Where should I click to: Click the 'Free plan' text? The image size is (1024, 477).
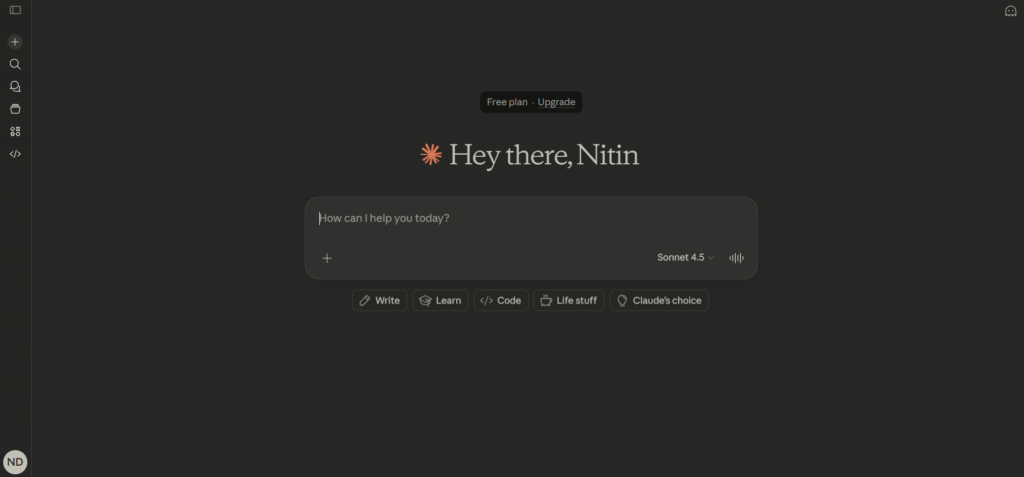[507, 102]
